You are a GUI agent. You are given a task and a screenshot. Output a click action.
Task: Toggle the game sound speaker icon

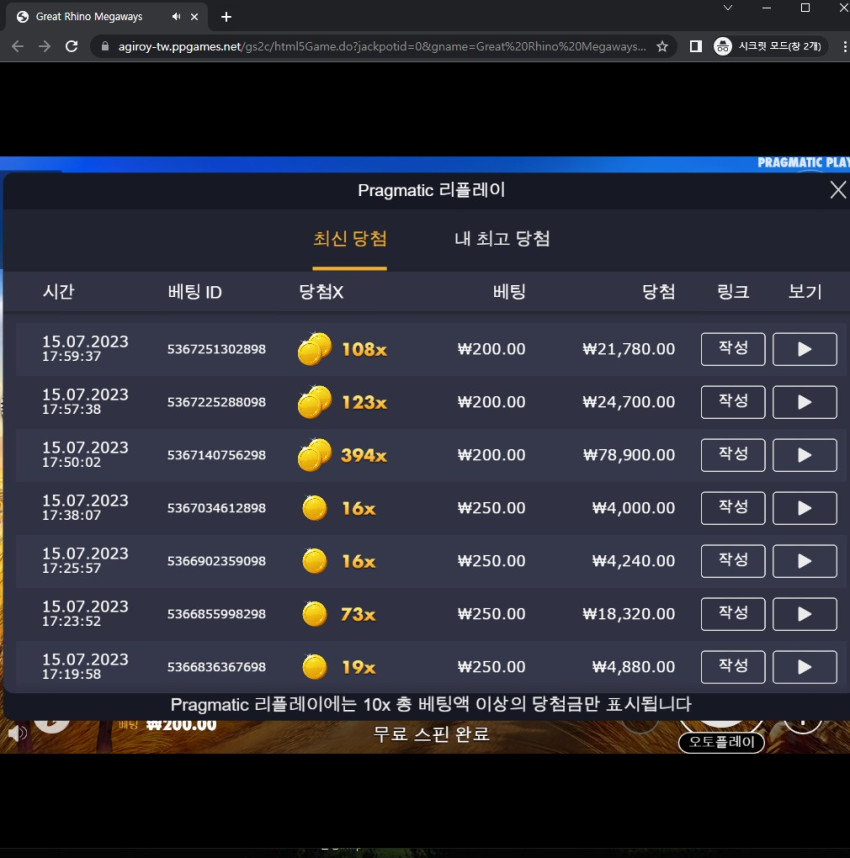click(17, 733)
